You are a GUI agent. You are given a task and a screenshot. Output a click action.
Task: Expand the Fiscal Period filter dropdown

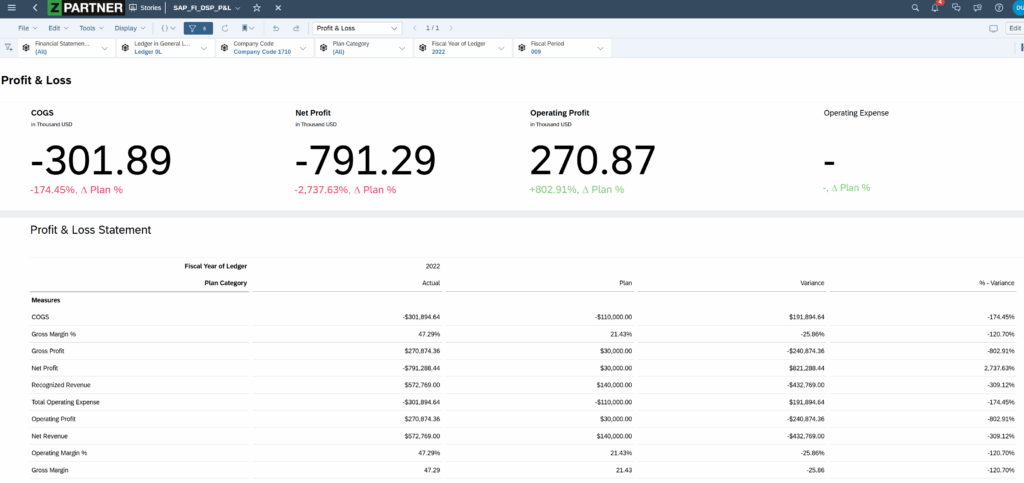(601, 47)
